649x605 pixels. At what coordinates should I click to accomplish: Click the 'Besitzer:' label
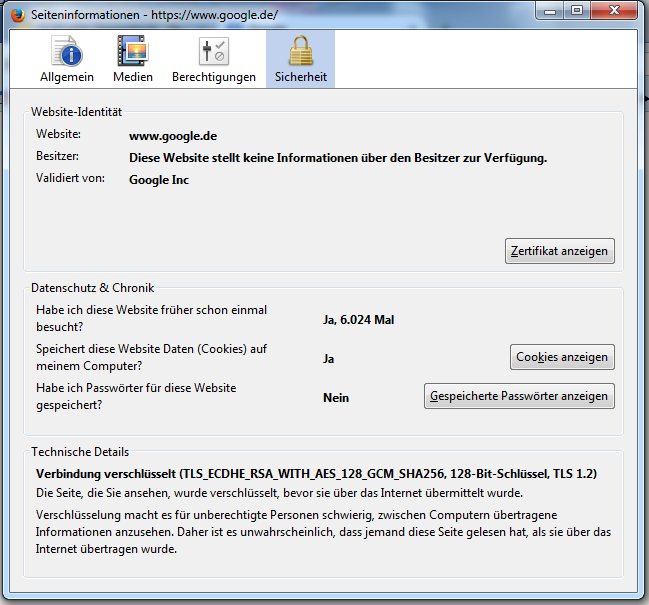pyautogui.click(x=57, y=156)
